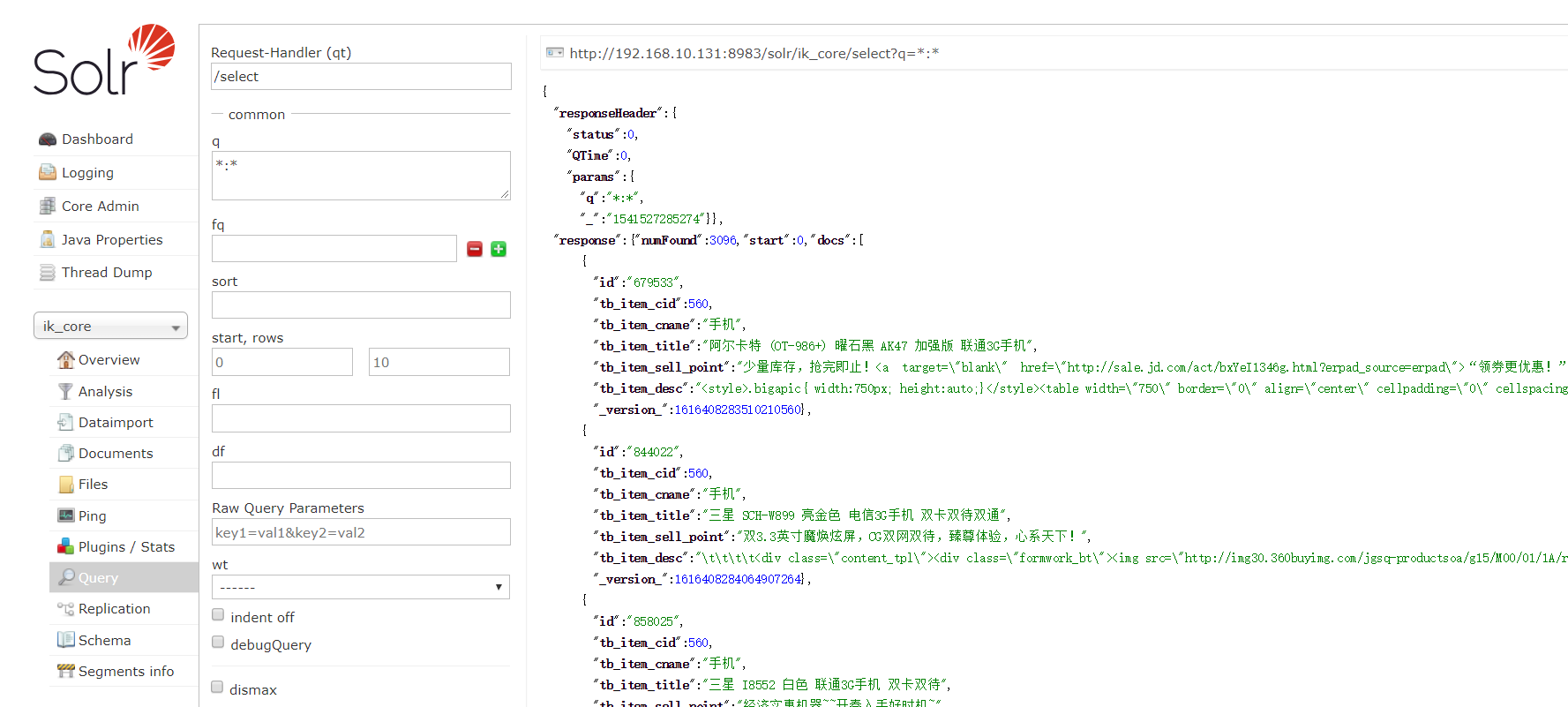Viewport: 1568px width, 707px height.
Task: Click the Logging icon
Action: click(x=48, y=172)
